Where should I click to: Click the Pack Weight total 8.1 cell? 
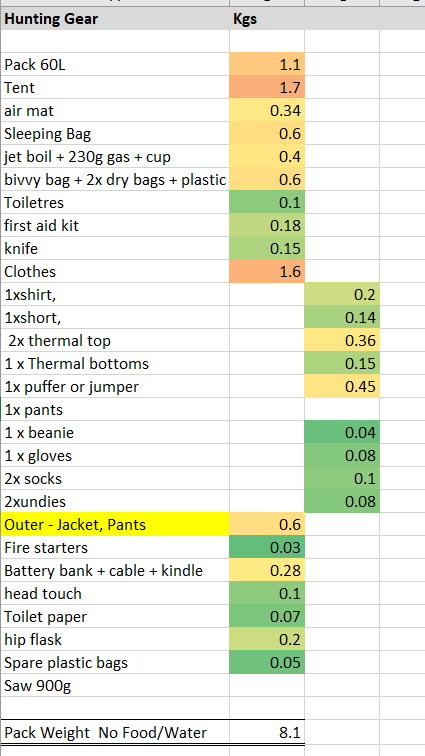point(267,733)
